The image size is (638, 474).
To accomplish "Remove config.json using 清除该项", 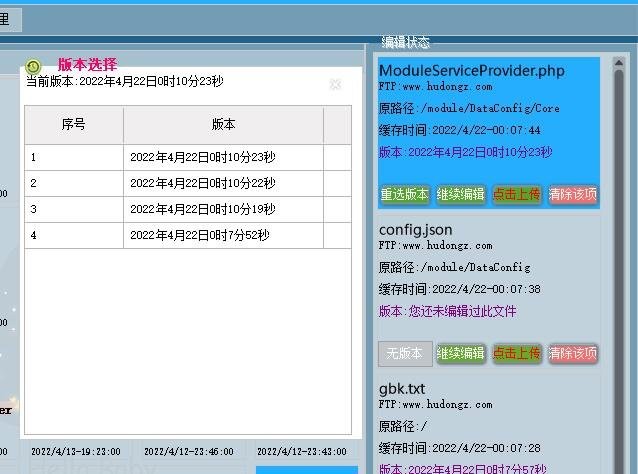I will (x=573, y=353).
